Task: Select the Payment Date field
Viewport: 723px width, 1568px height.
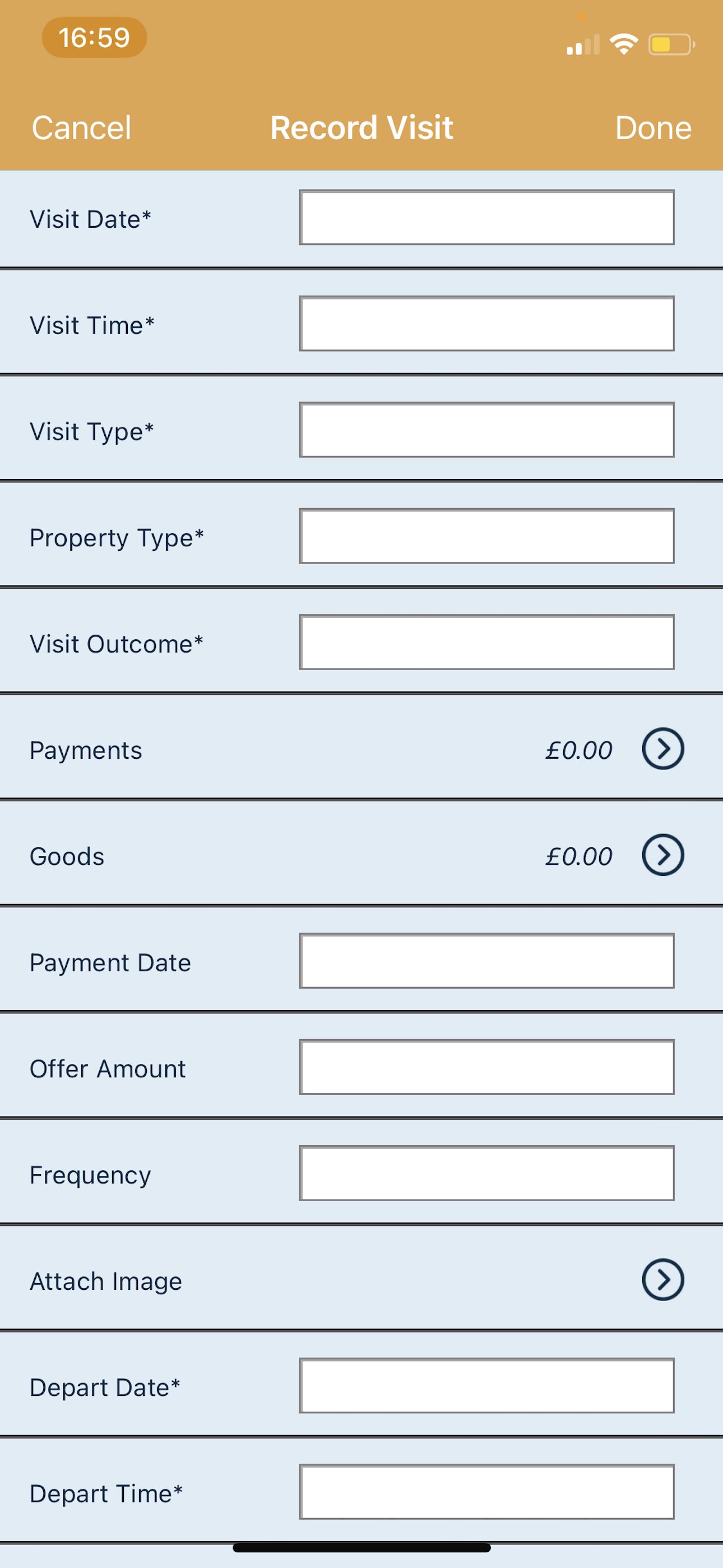Action: pyautogui.click(x=486, y=961)
